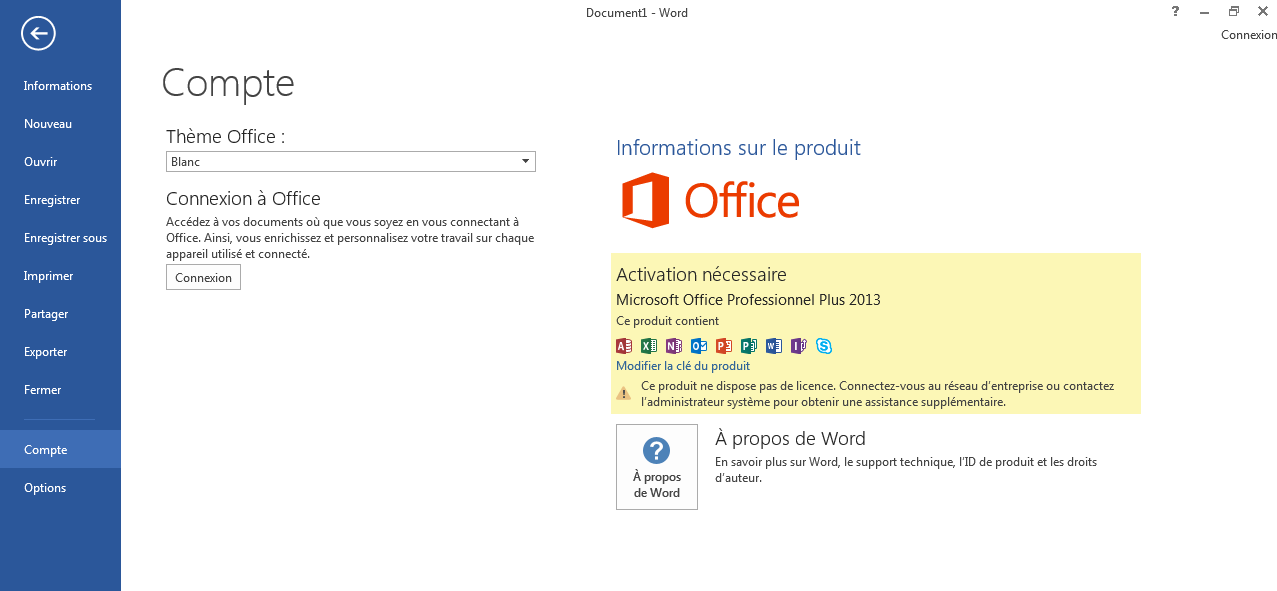Click the Connexion link beside the window controls
The image size is (1277, 591).
tap(1249, 35)
